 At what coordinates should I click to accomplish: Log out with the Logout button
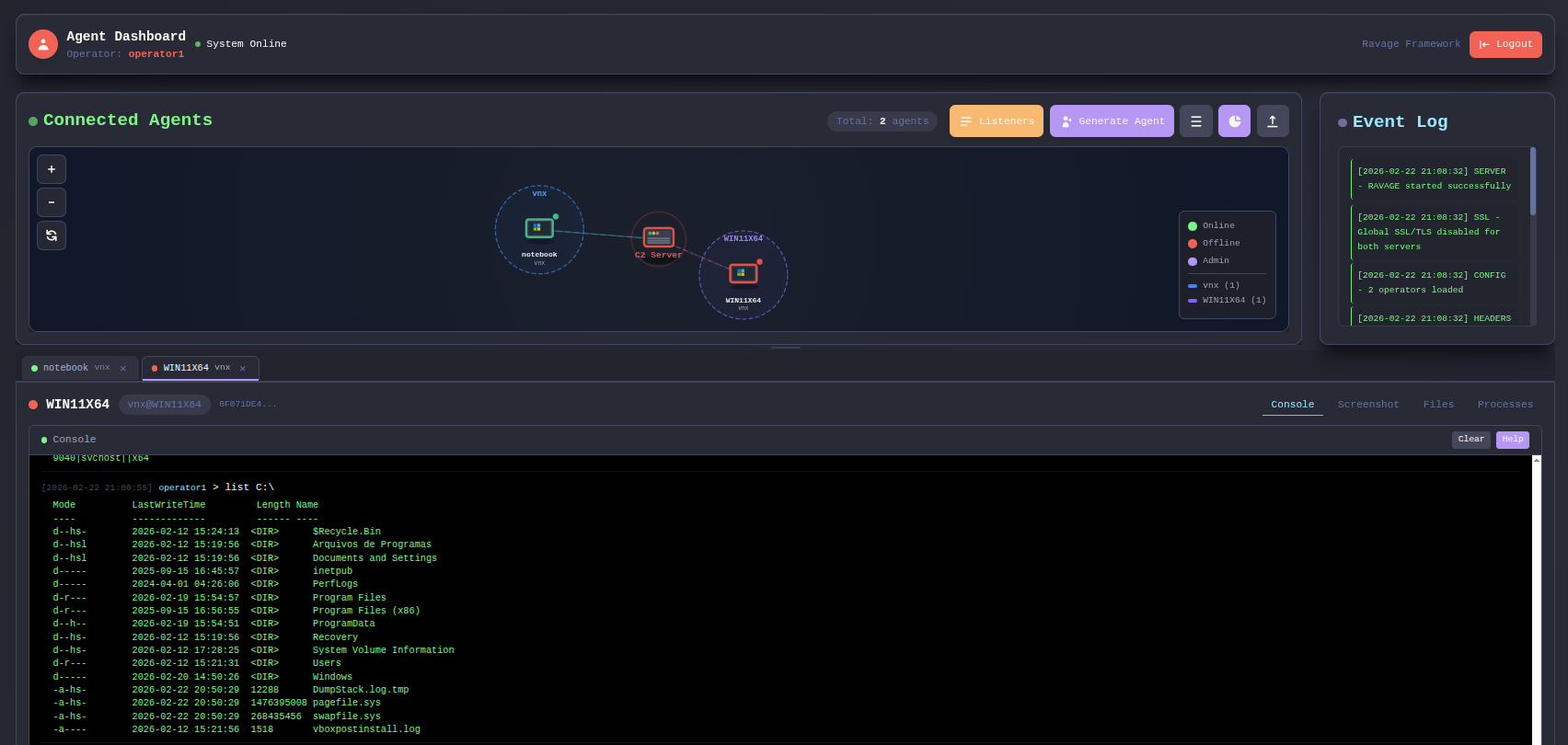tap(1505, 44)
